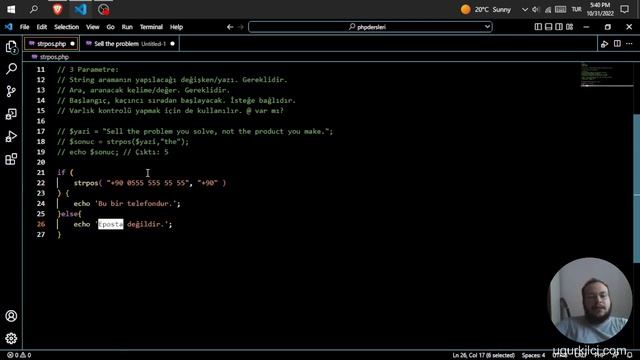Open the clock showing 5:40 PM
The height and width of the screenshot is (360, 640).
[x=600, y=9]
